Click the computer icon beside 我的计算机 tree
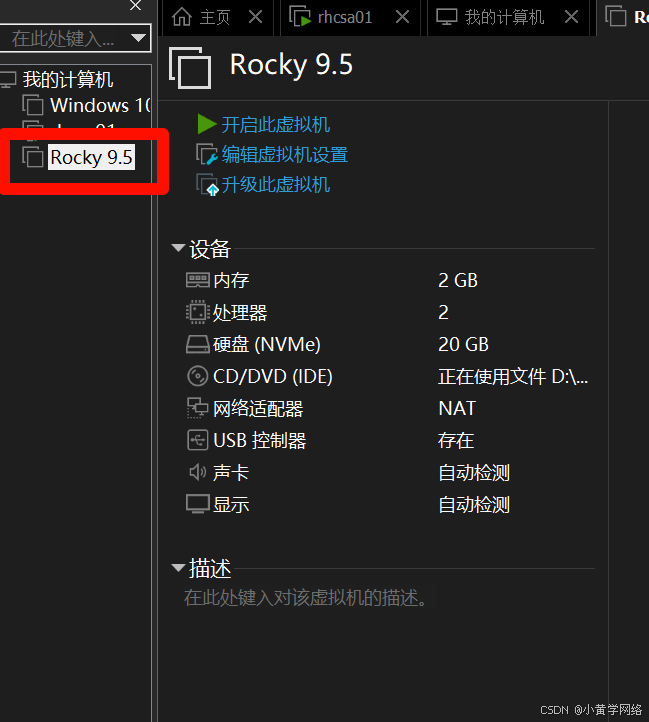 coord(8,79)
